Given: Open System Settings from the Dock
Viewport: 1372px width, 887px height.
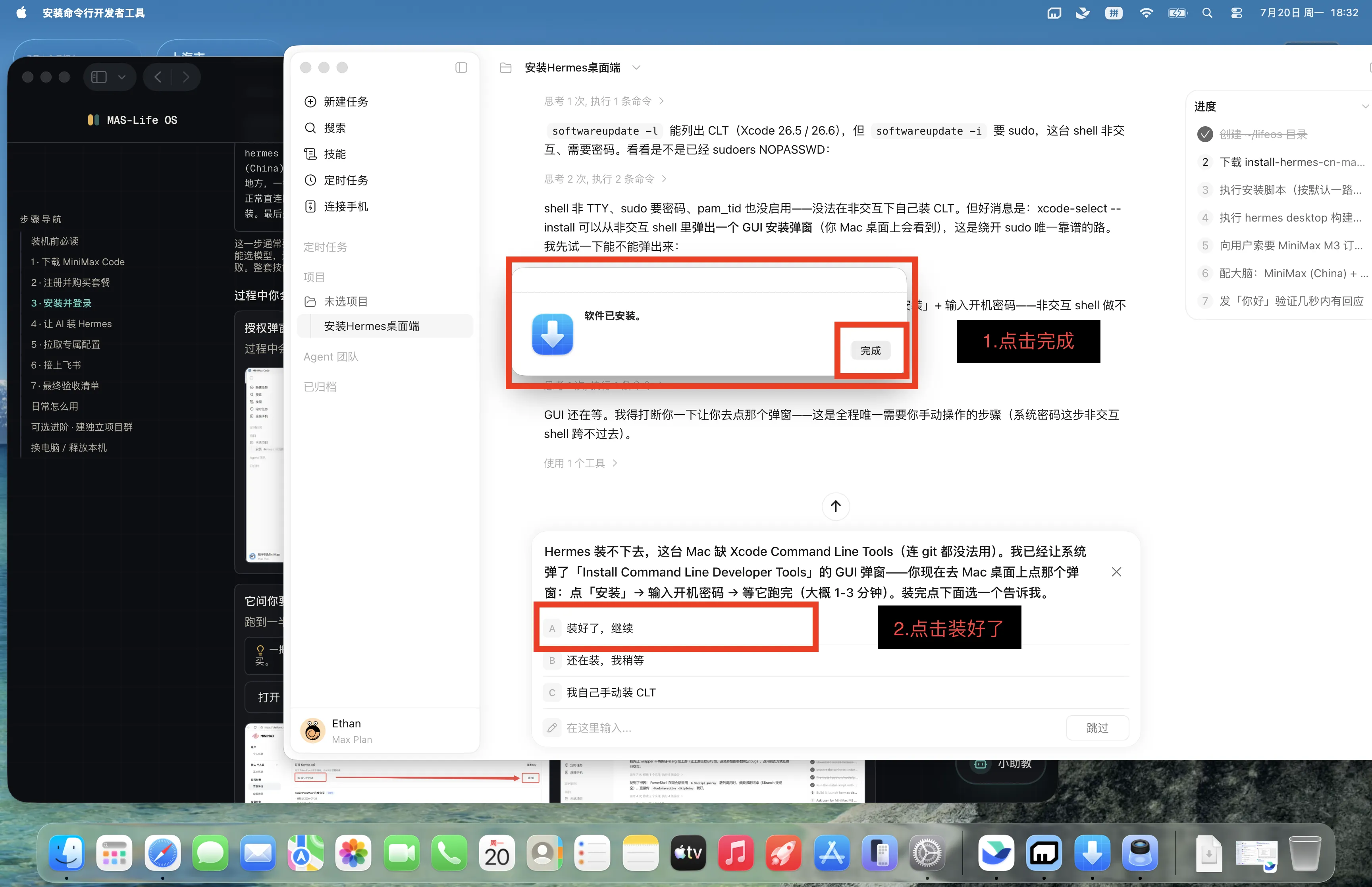Looking at the screenshot, I should (x=927, y=852).
